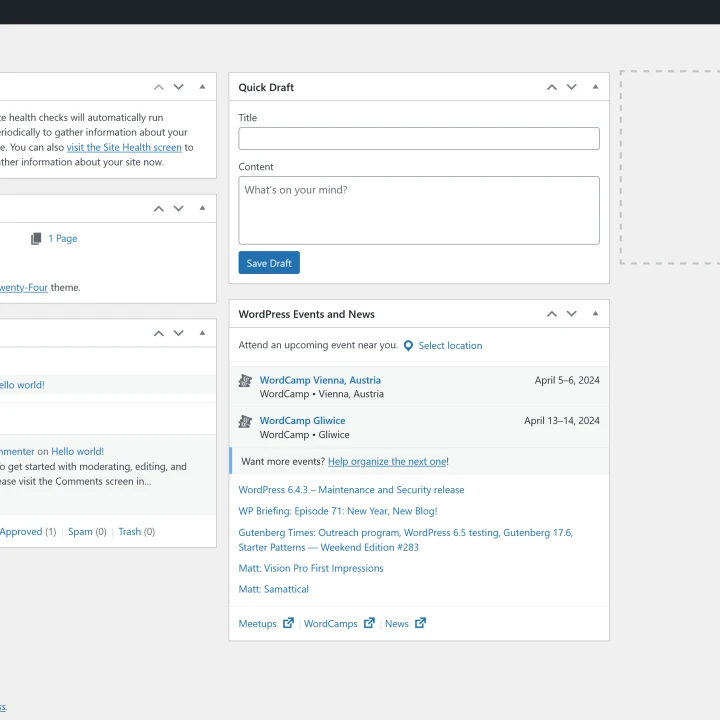Click the empty dashed widget drop area

(x=670, y=167)
